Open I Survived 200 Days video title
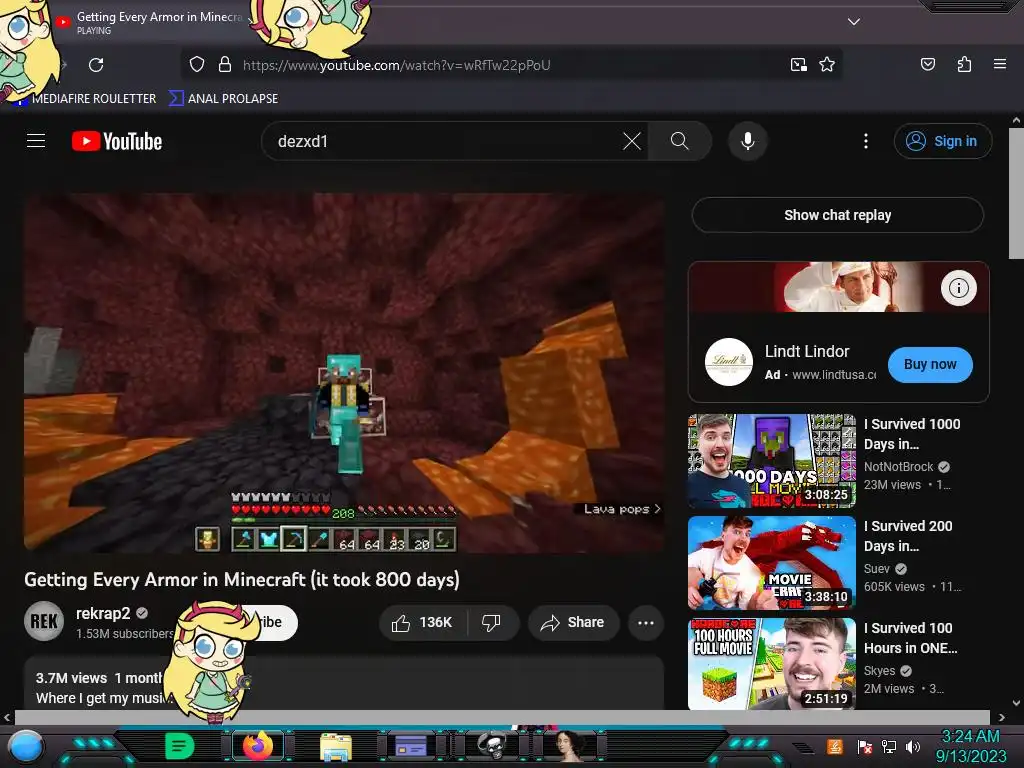 click(x=908, y=536)
